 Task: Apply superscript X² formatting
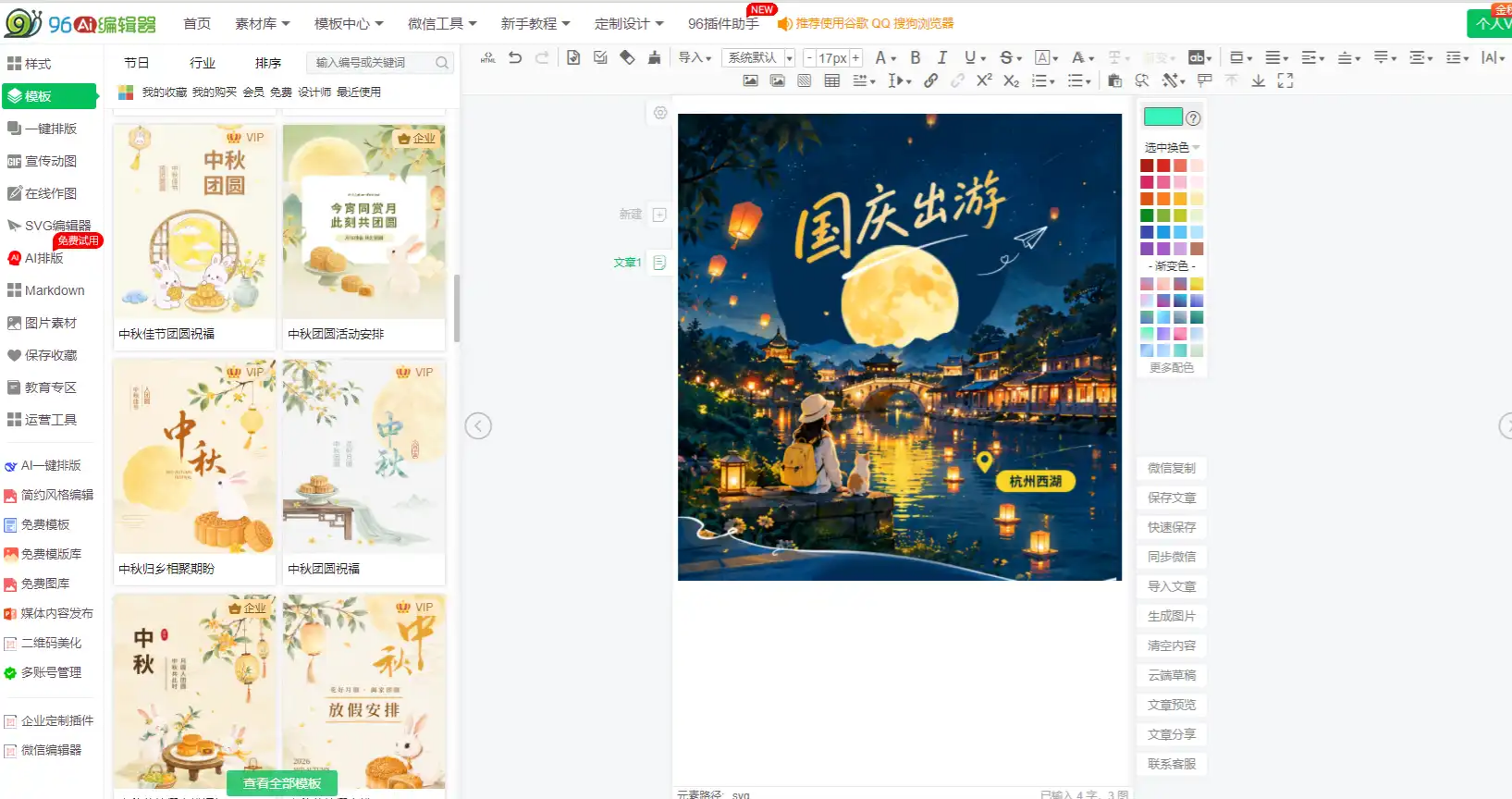point(984,80)
